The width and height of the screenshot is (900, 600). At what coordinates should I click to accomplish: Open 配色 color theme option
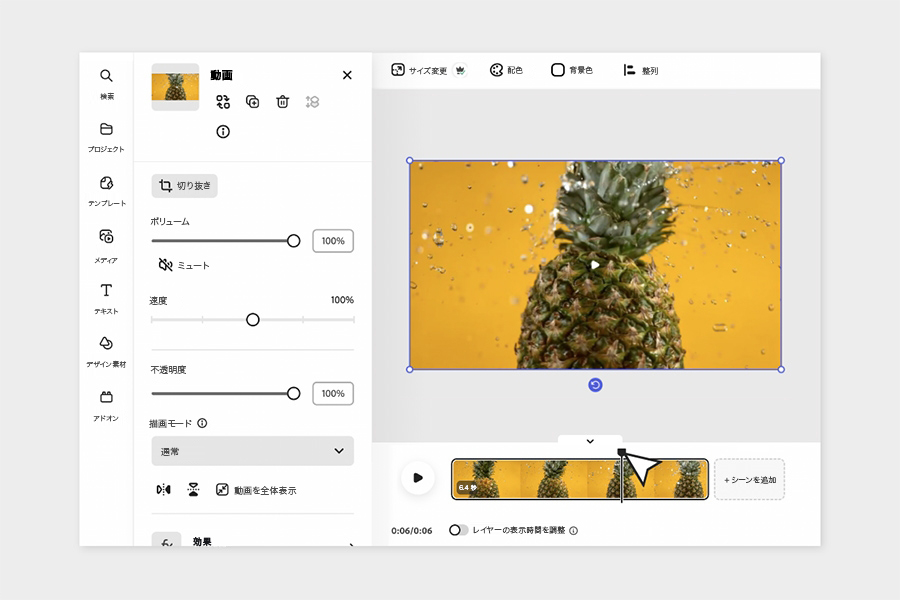[506, 70]
